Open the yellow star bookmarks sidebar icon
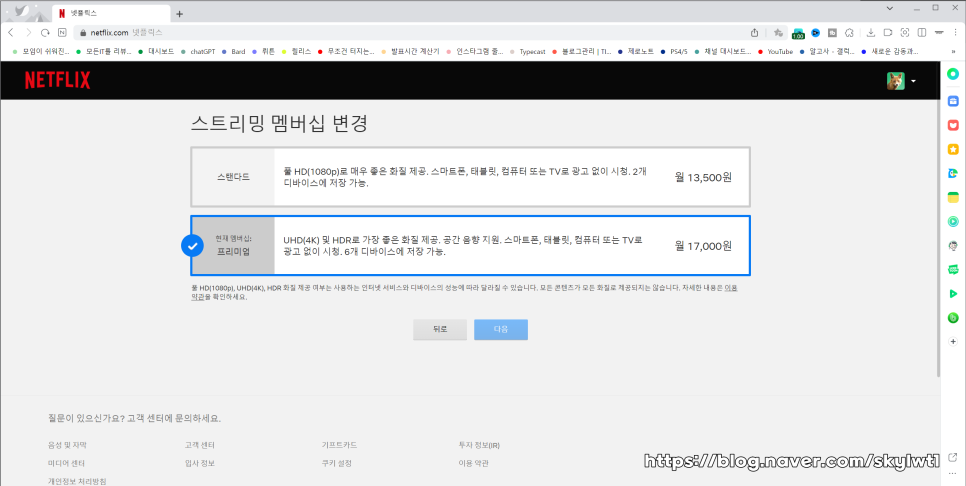The width and height of the screenshot is (966, 486). [953, 149]
